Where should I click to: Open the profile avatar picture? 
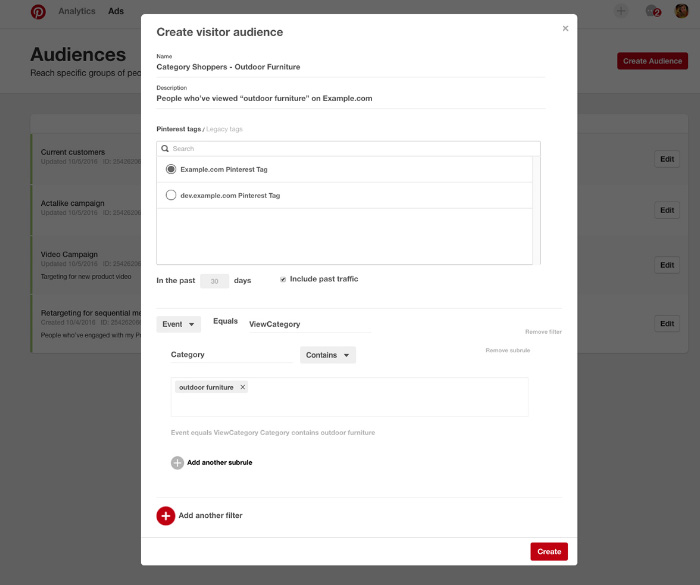(x=681, y=11)
